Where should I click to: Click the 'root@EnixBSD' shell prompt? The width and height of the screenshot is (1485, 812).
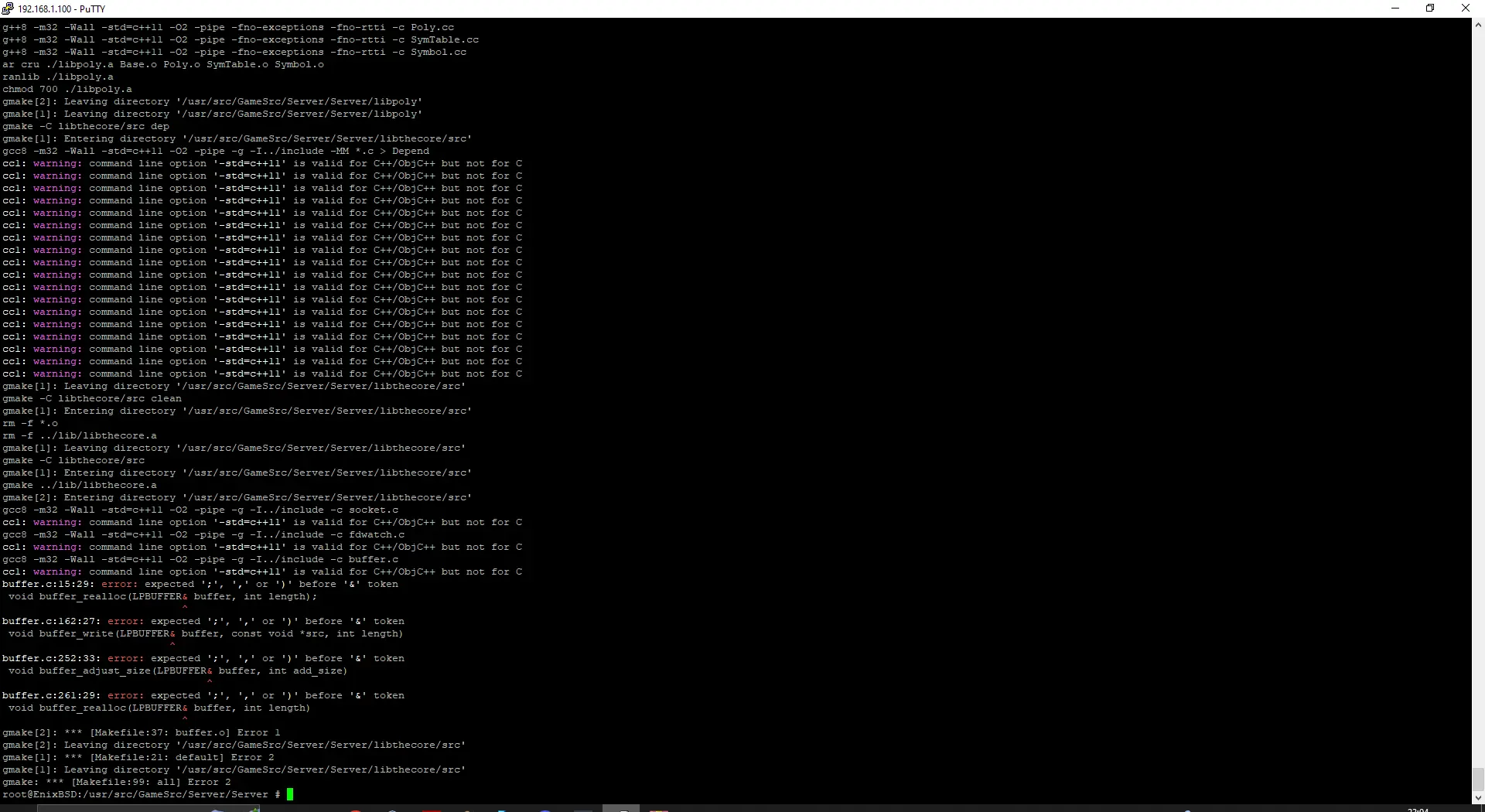[142, 794]
